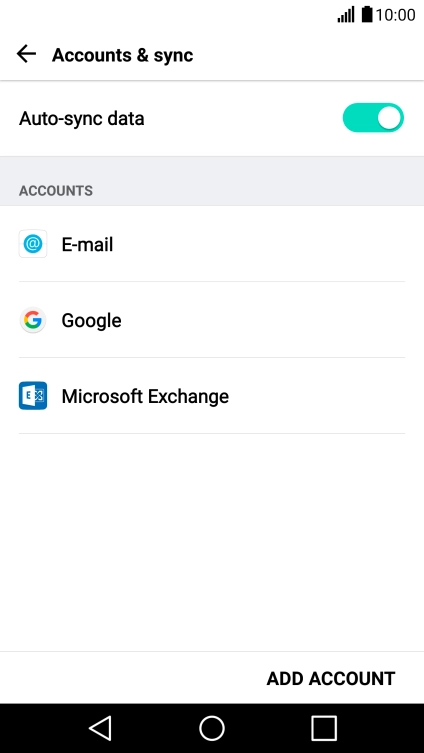Tap the Android home circle button
The image size is (424, 753).
click(x=212, y=728)
